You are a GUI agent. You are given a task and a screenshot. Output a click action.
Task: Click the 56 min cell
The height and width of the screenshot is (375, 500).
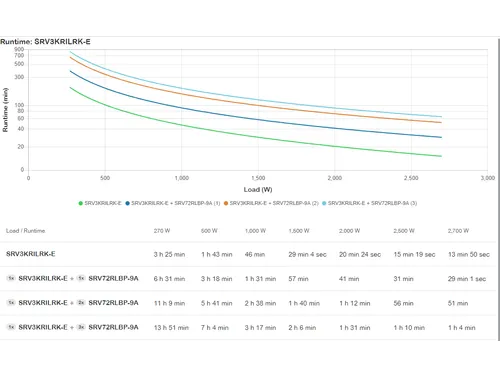(404, 303)
